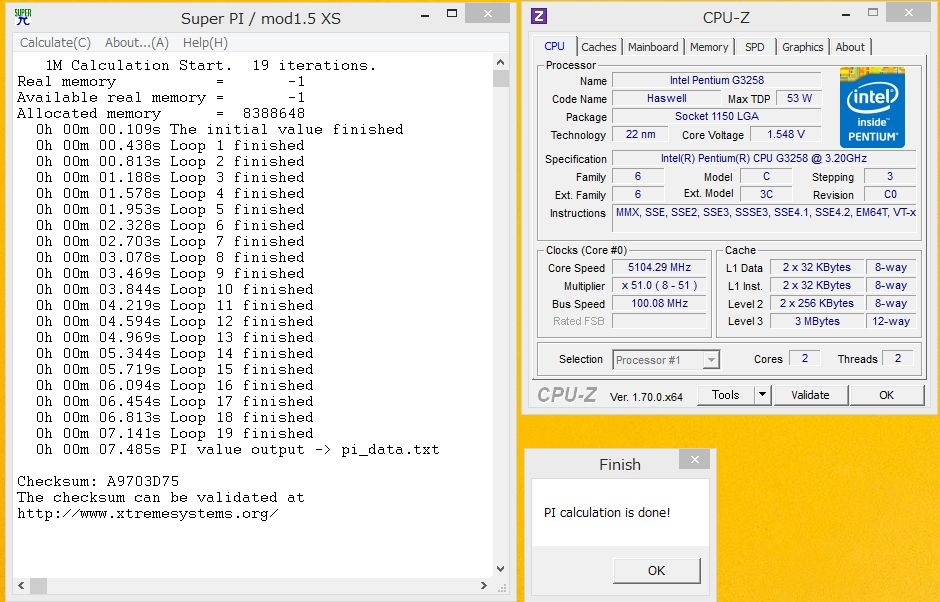
Task: Click the Super PI icon in title bar
Action: point(23,16)
